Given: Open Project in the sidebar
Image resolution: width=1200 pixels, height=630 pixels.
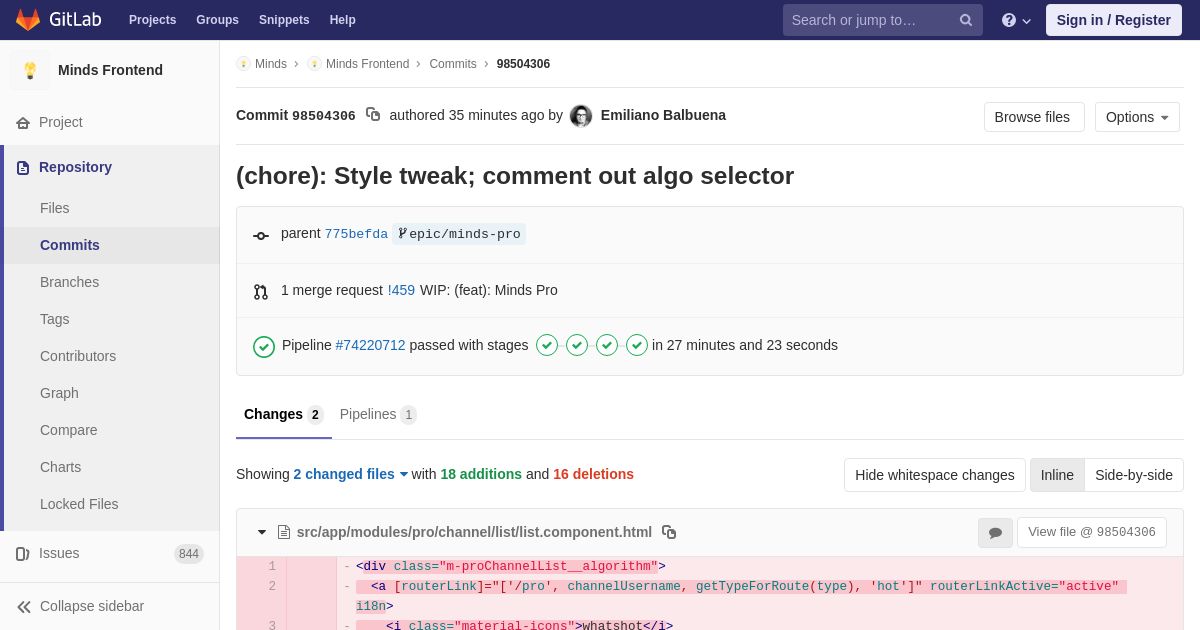Looking at the screenshot, I should 110,122.
